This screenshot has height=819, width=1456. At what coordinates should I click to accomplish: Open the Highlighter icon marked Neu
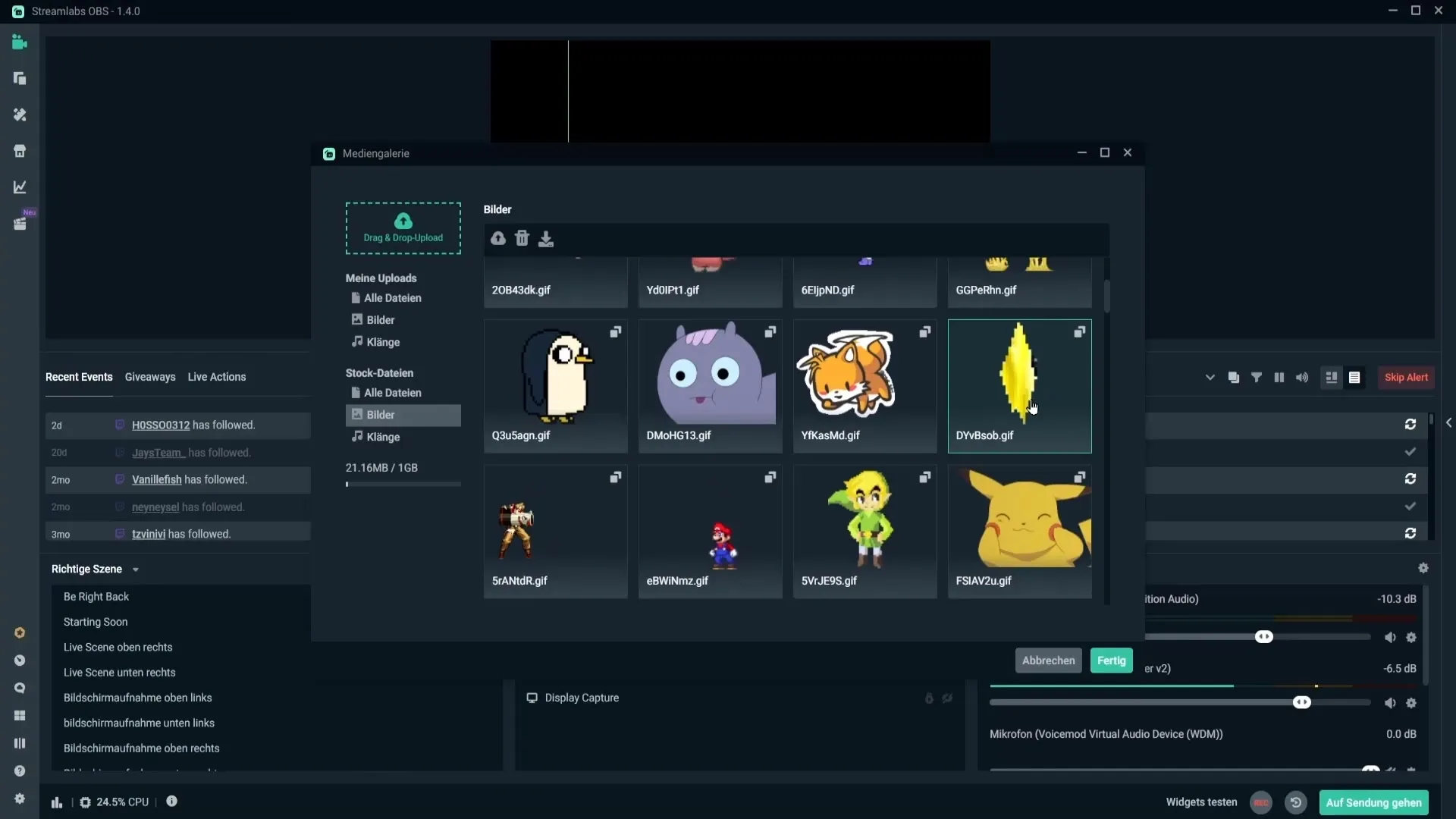pyautogui.click(x=20, y=224)
